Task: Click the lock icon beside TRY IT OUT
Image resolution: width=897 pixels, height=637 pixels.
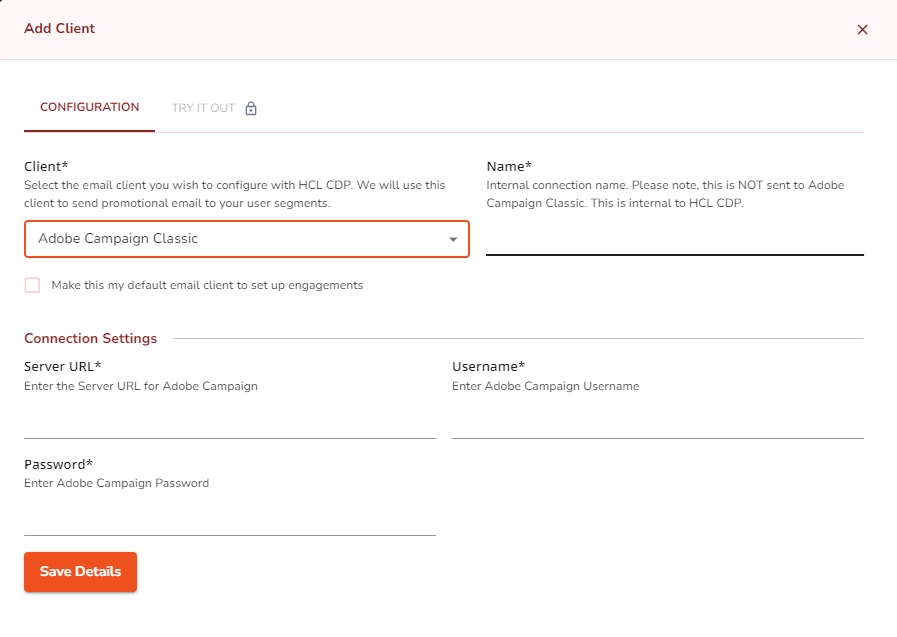Action: 251,108
